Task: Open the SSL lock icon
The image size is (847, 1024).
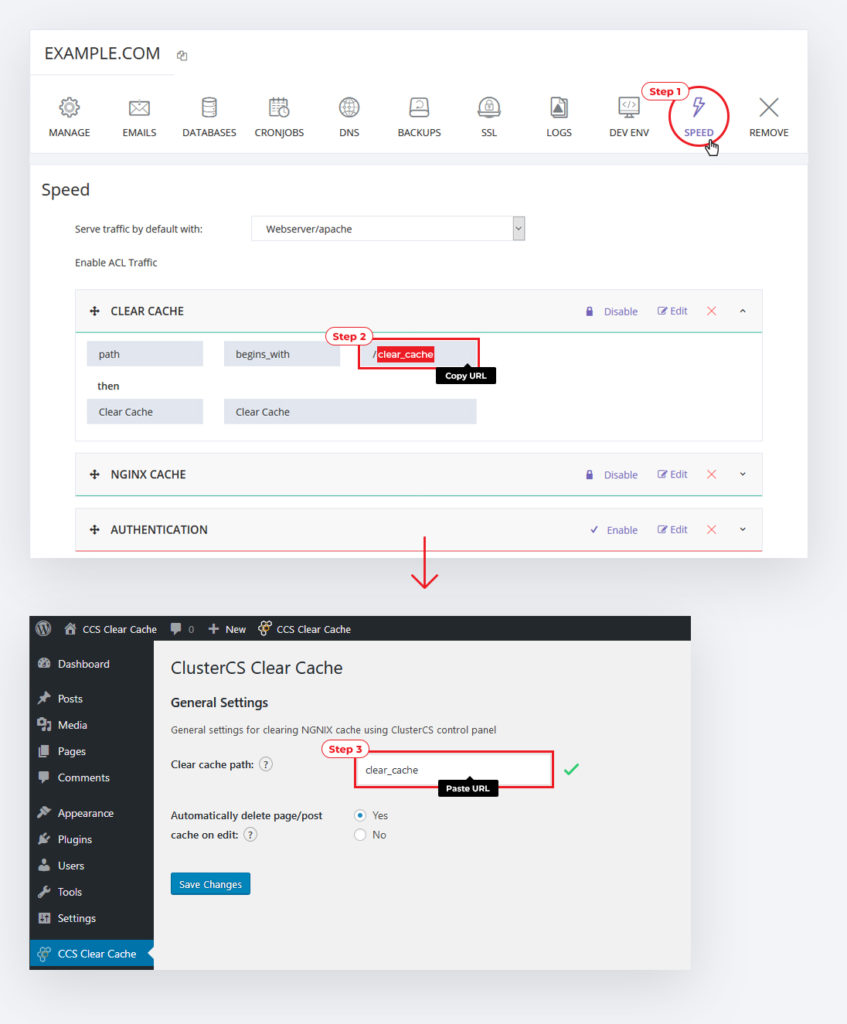Action: click(x=489, y=107)
